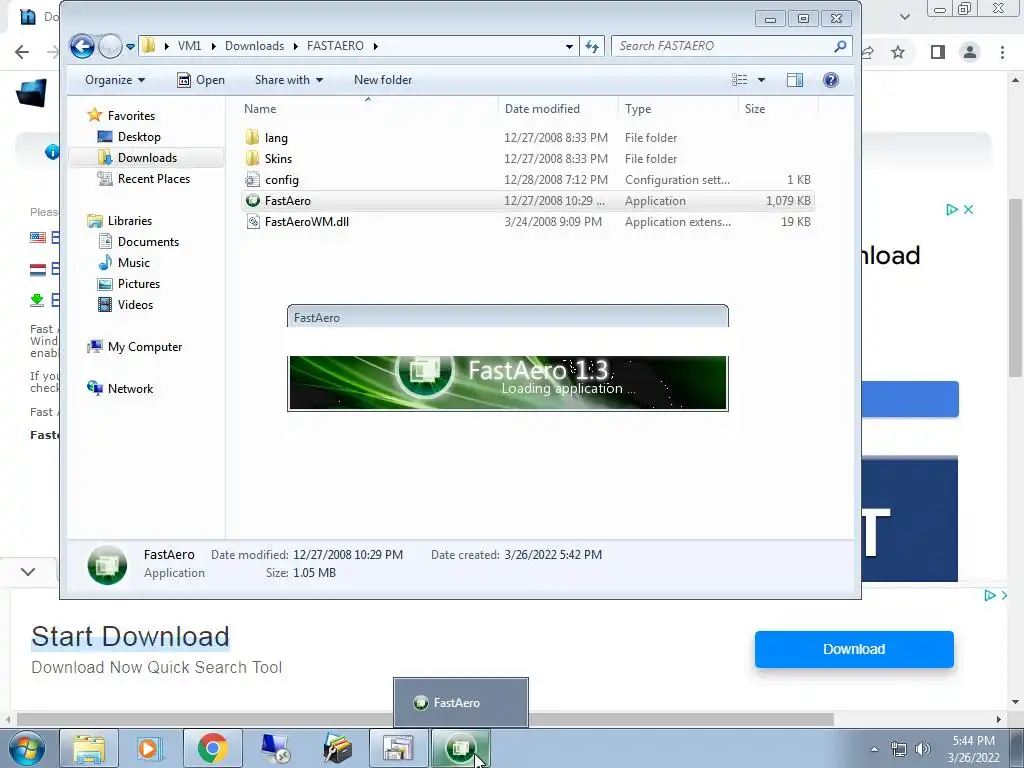Expand the address bar history dropdown
The height and width of the screenshot is (768, 1024).
tap(569, 46)
